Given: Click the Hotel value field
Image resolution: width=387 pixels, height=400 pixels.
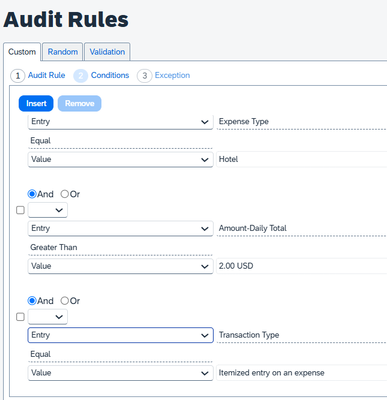Looking at the screenshot, I should tap(301, 159).
